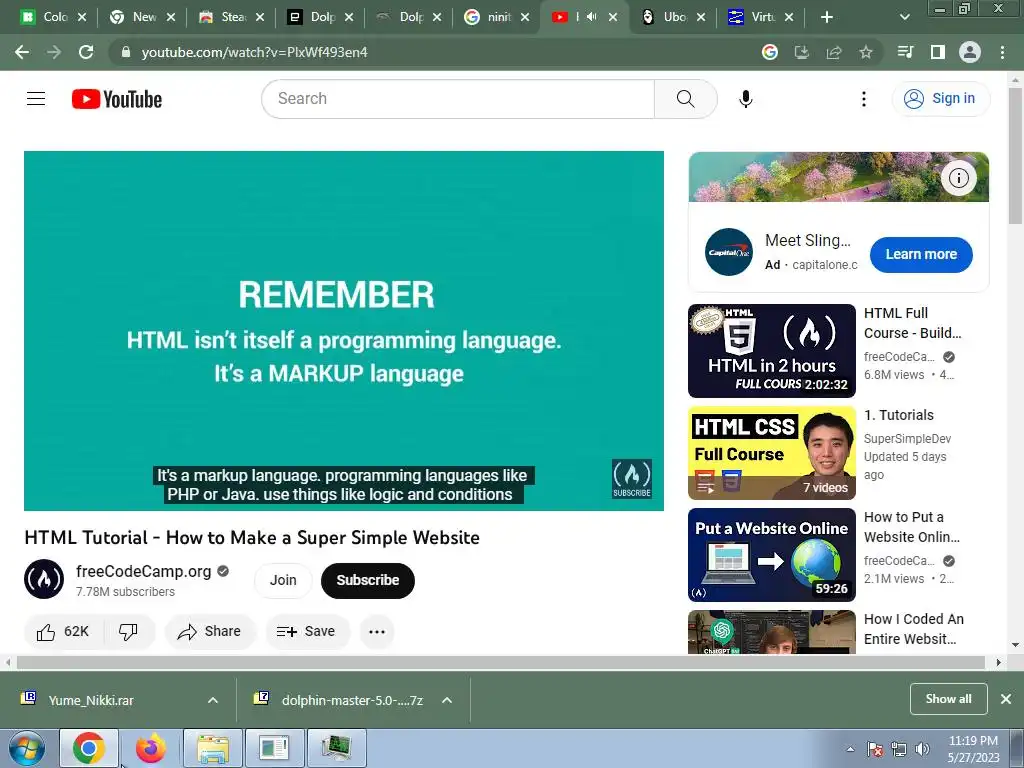This screenshot has height=768, width=1024.
Task: Click the Join button
Action: click(283, 580)
